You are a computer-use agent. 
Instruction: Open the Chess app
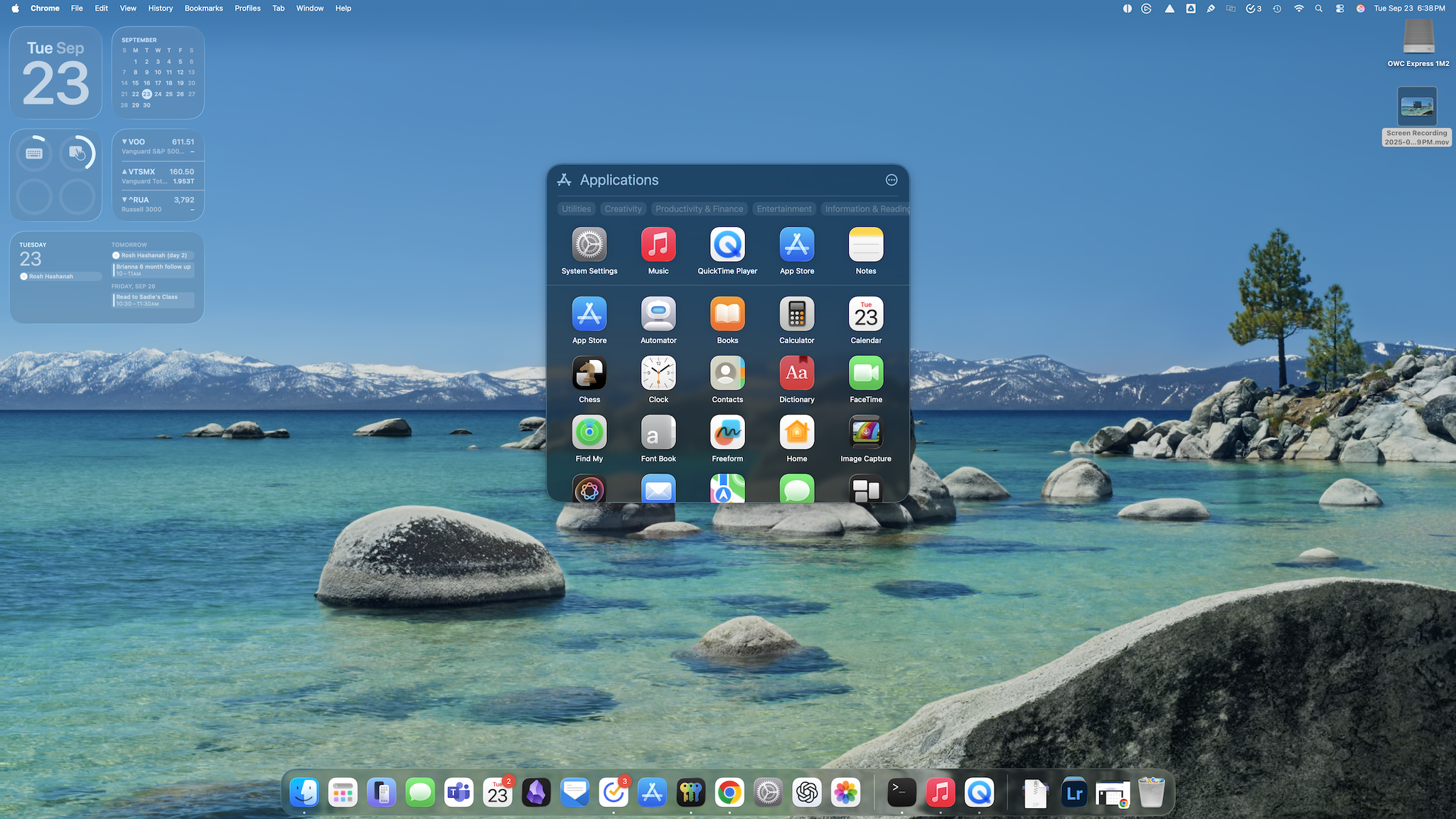point(589,372)
